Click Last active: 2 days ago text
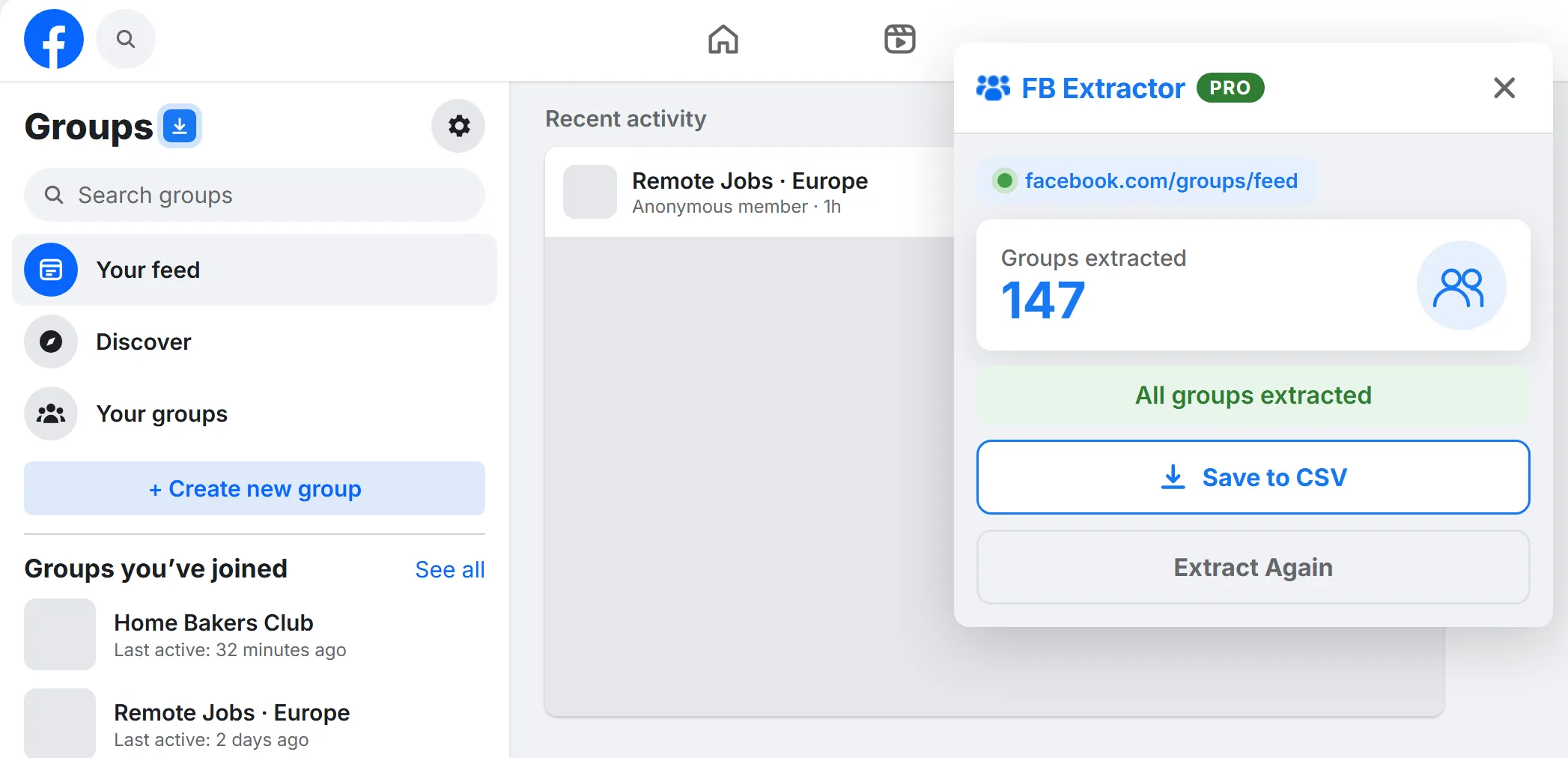 (x=211, y=740)
